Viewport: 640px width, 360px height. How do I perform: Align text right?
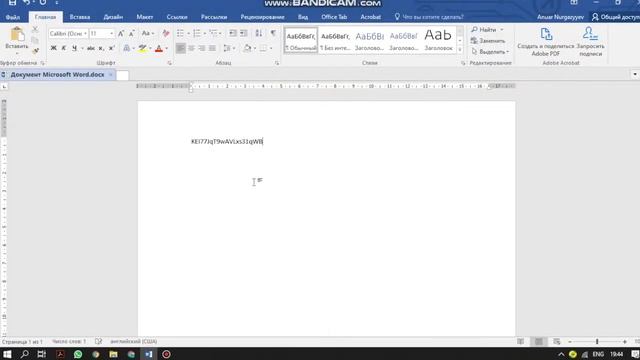202,48
